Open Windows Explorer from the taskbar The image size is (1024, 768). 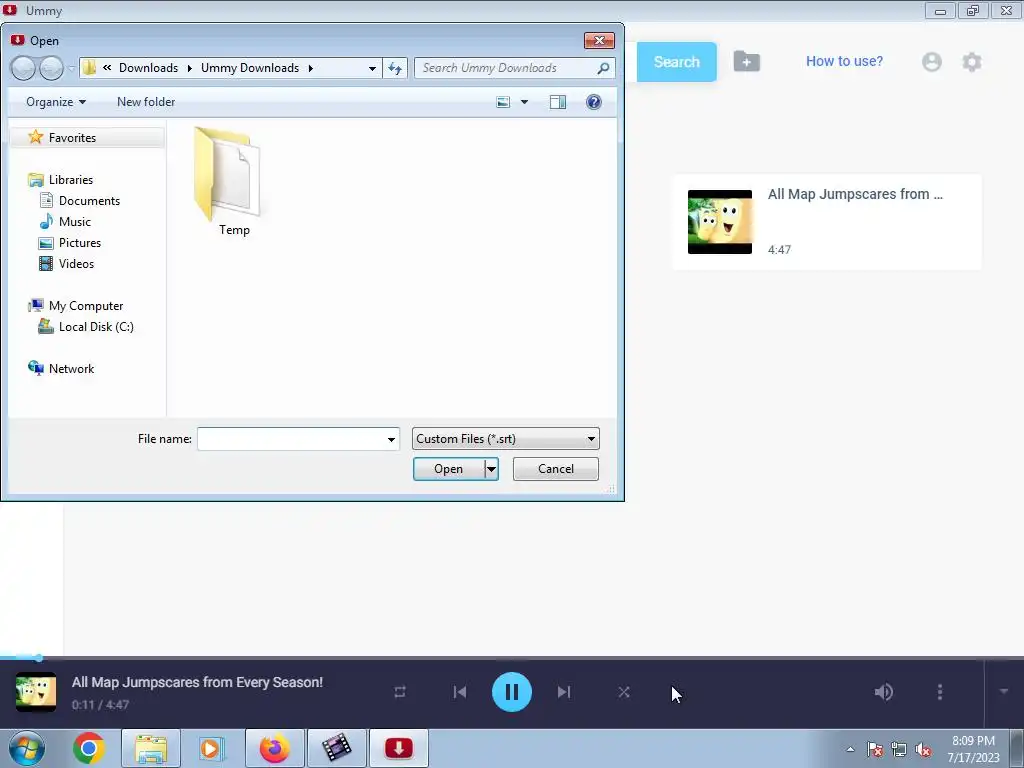point(151,748)
